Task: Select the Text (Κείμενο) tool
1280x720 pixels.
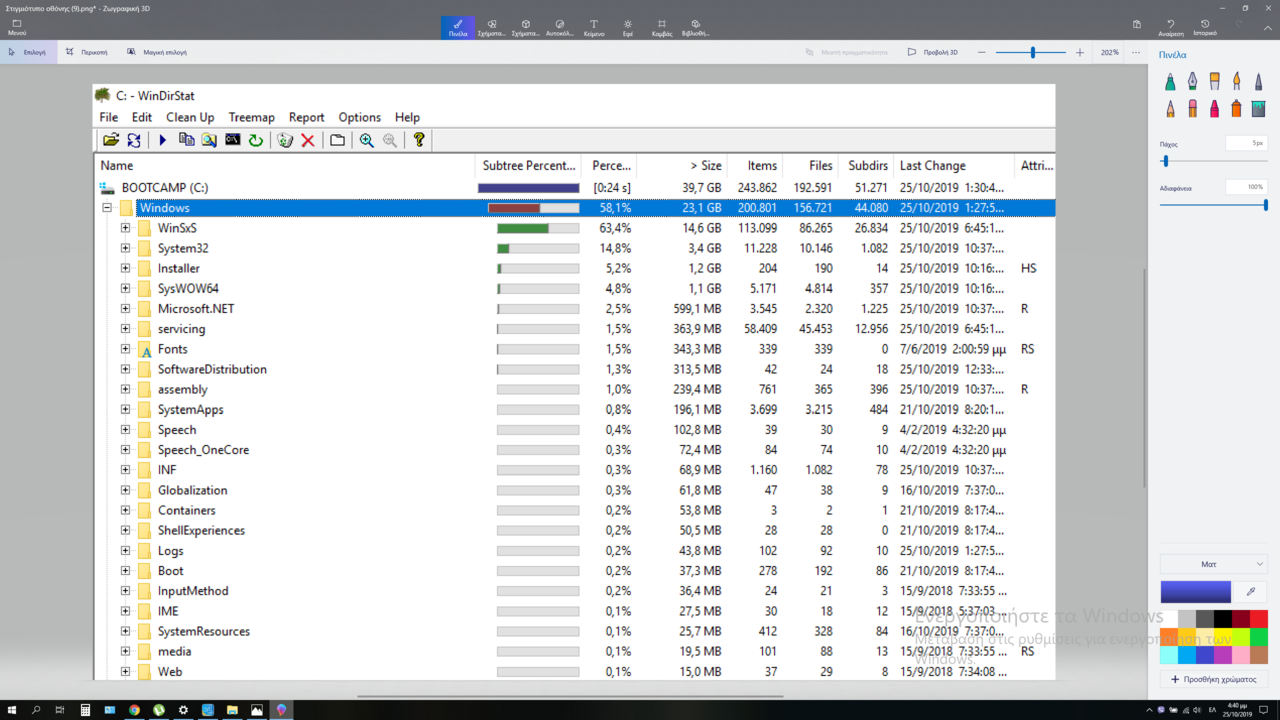Action: coord(593,27)
